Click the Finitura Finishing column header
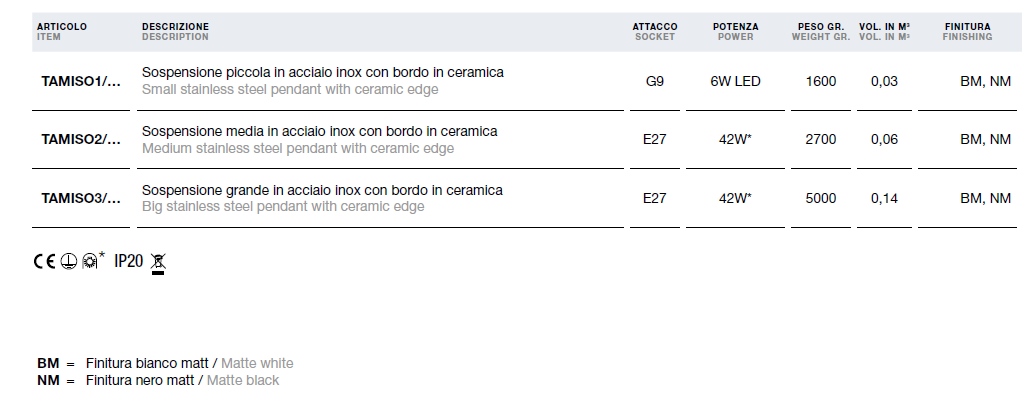Viewport: 1022px width, 416px height. pyautogui.click(x=967, y=32)
